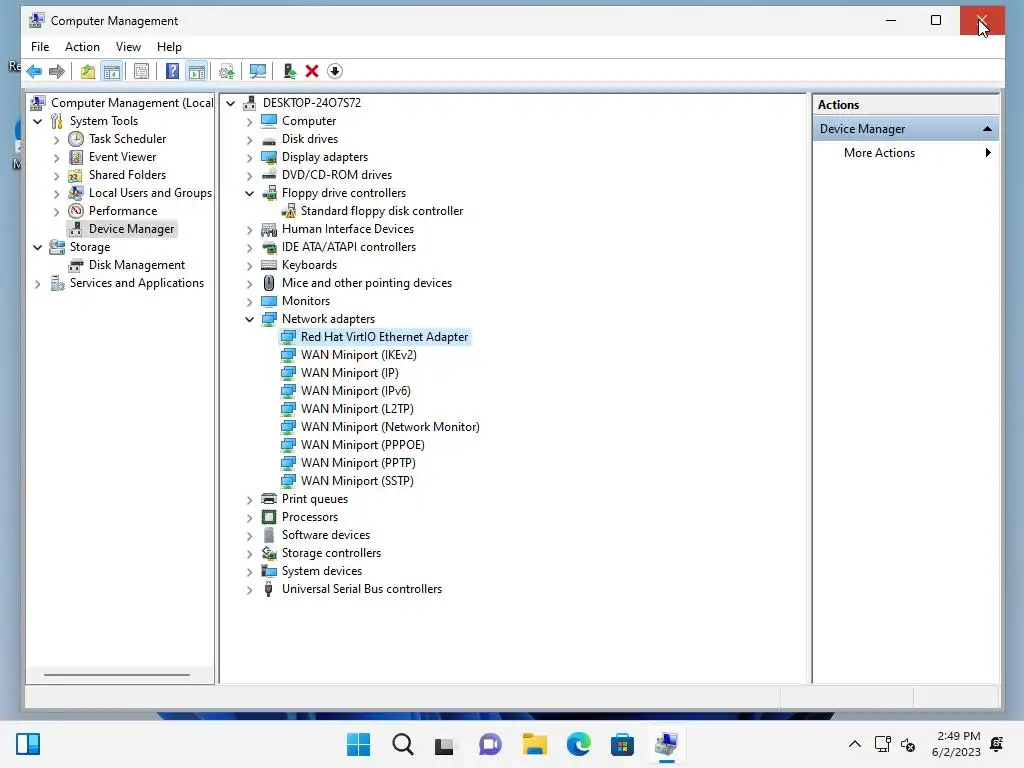Open the Chat app on taskbar
Image resolution: width=1024 pixels, height=768 pixels.
(490, 744)
